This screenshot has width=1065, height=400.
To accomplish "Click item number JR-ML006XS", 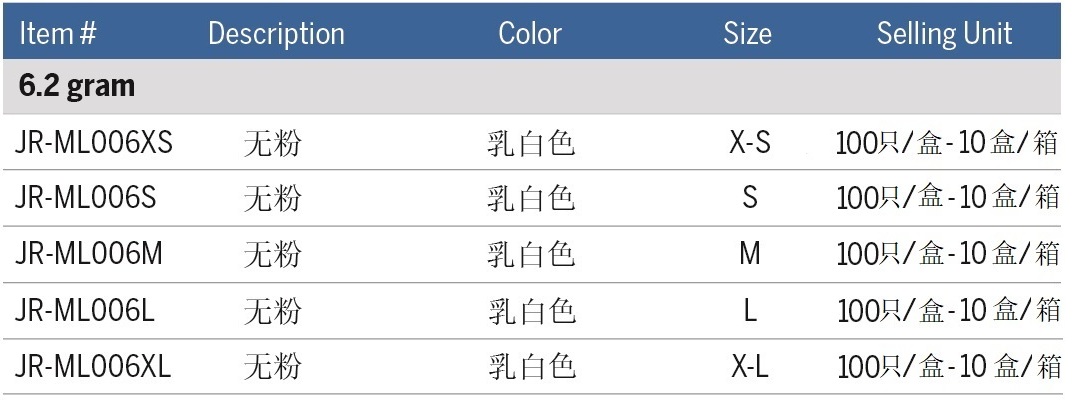I will (94, 143).
